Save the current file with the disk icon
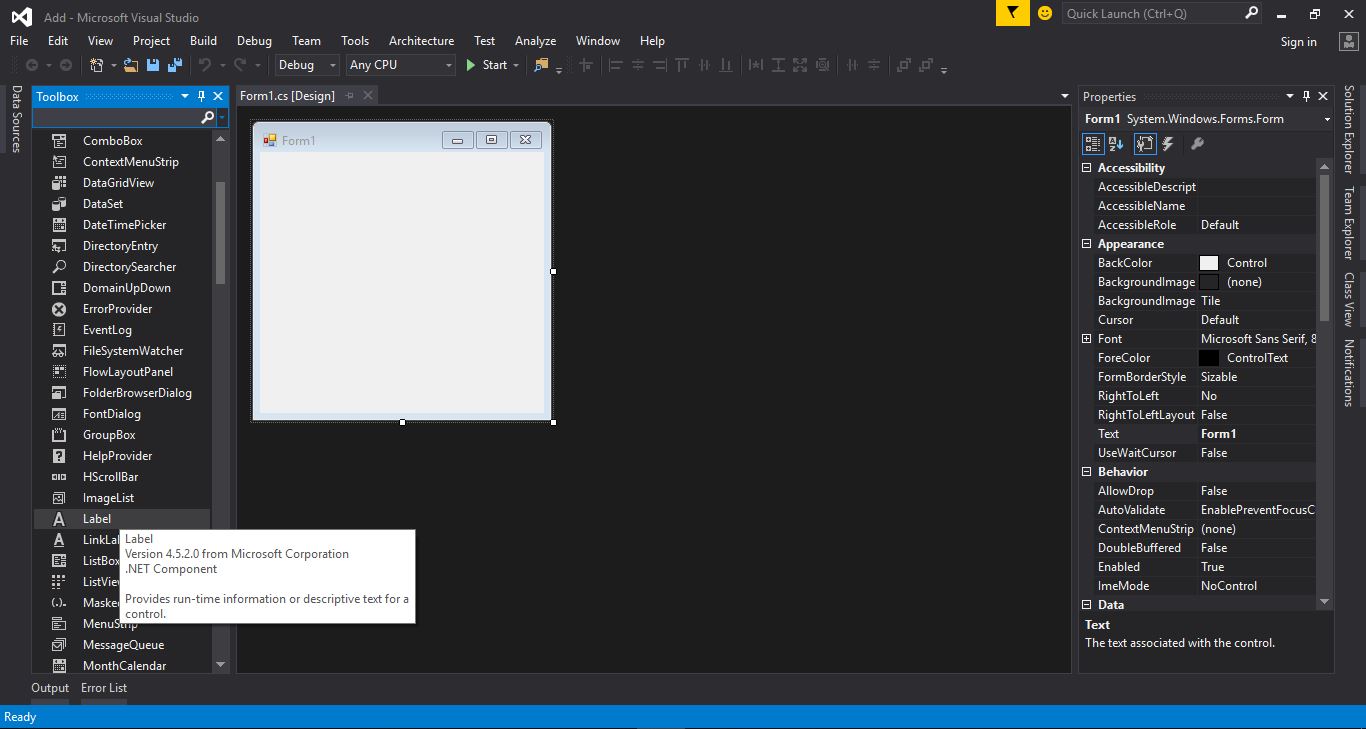Screen dimensions: 1366x729 [153, 65]
